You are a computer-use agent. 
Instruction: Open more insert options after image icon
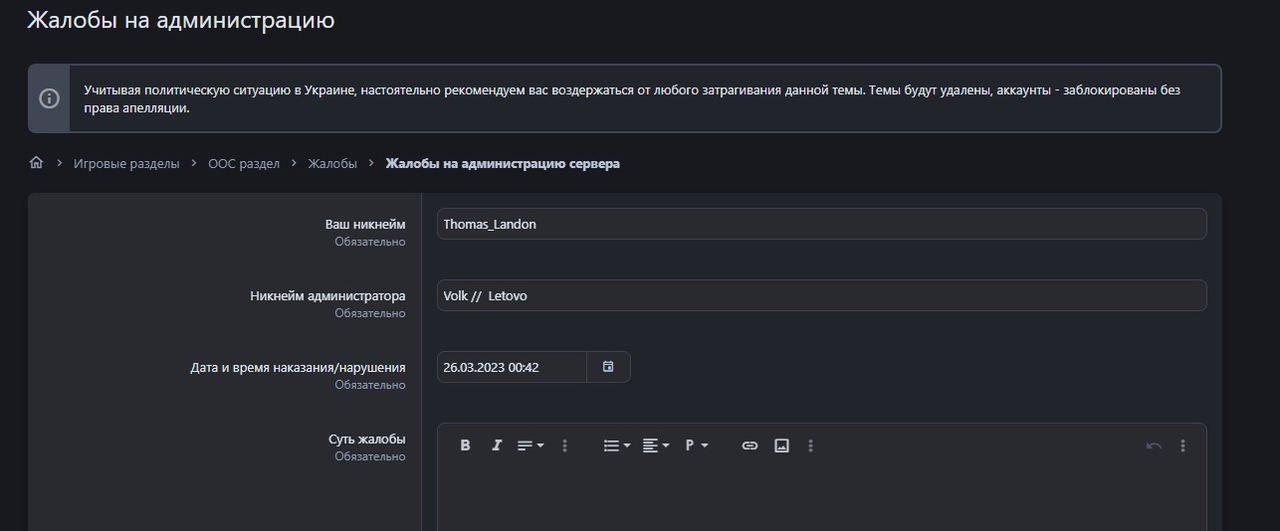point(811,446)
